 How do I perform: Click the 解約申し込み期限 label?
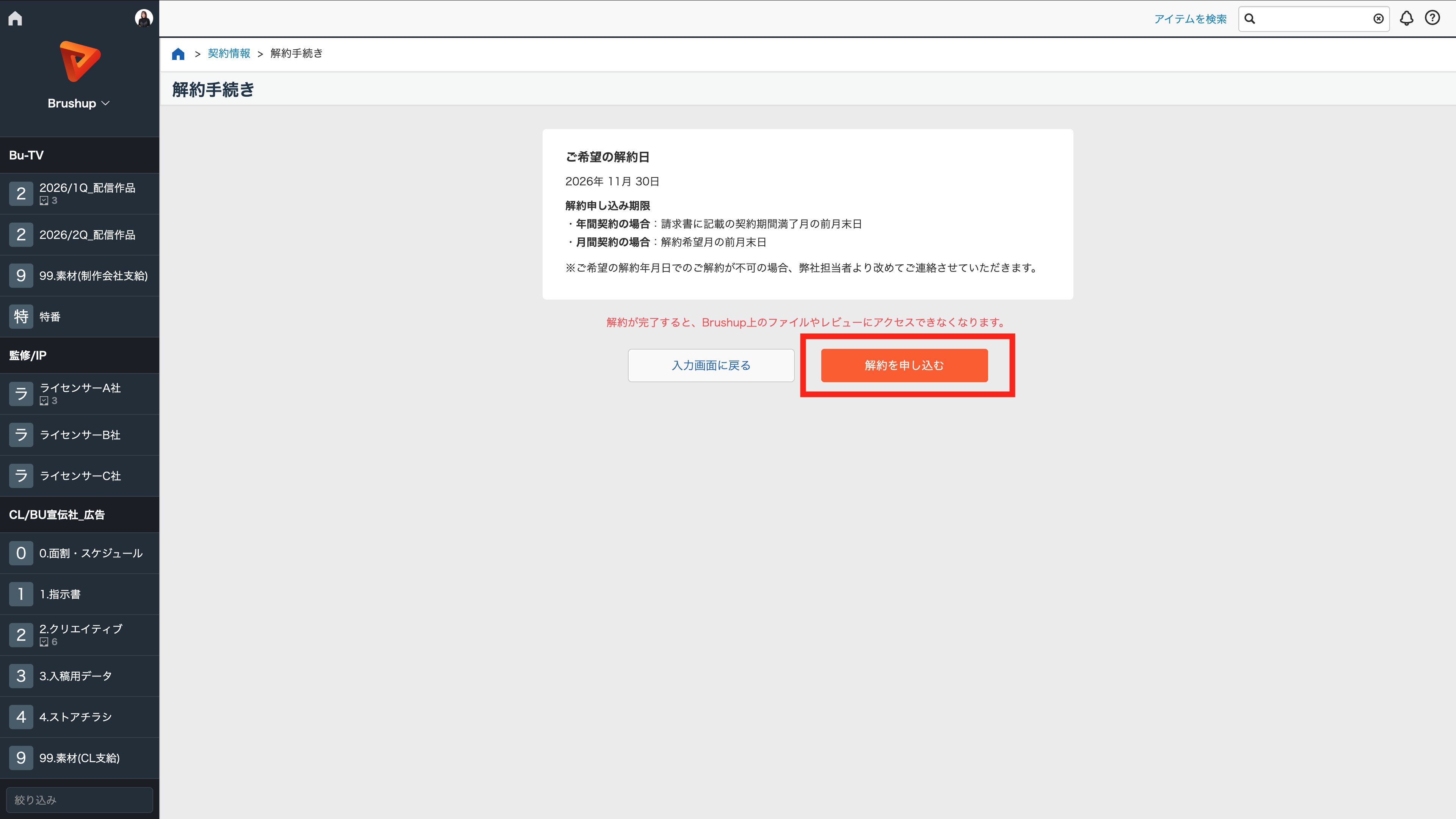607,206
